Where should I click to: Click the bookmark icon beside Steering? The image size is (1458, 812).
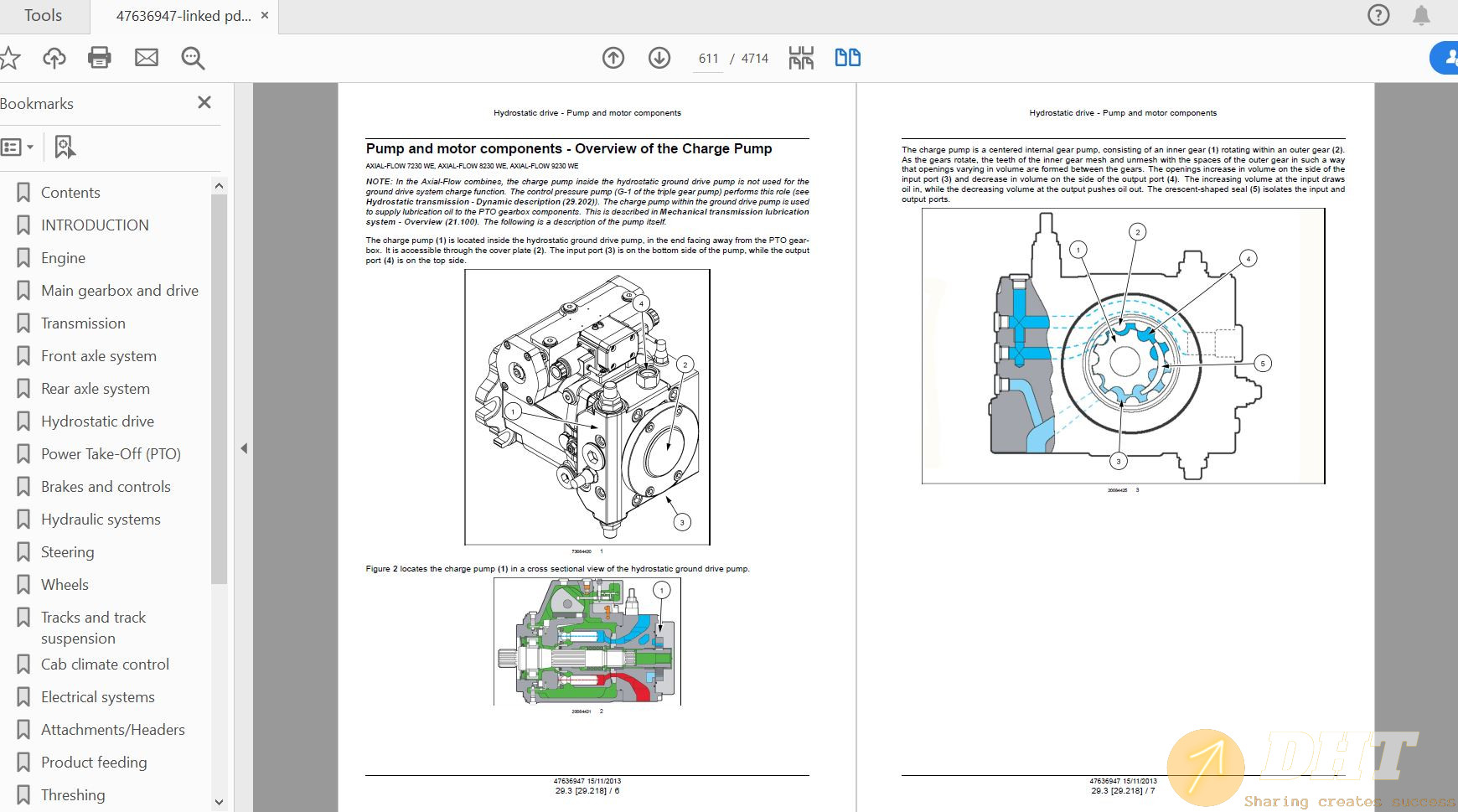23,552
